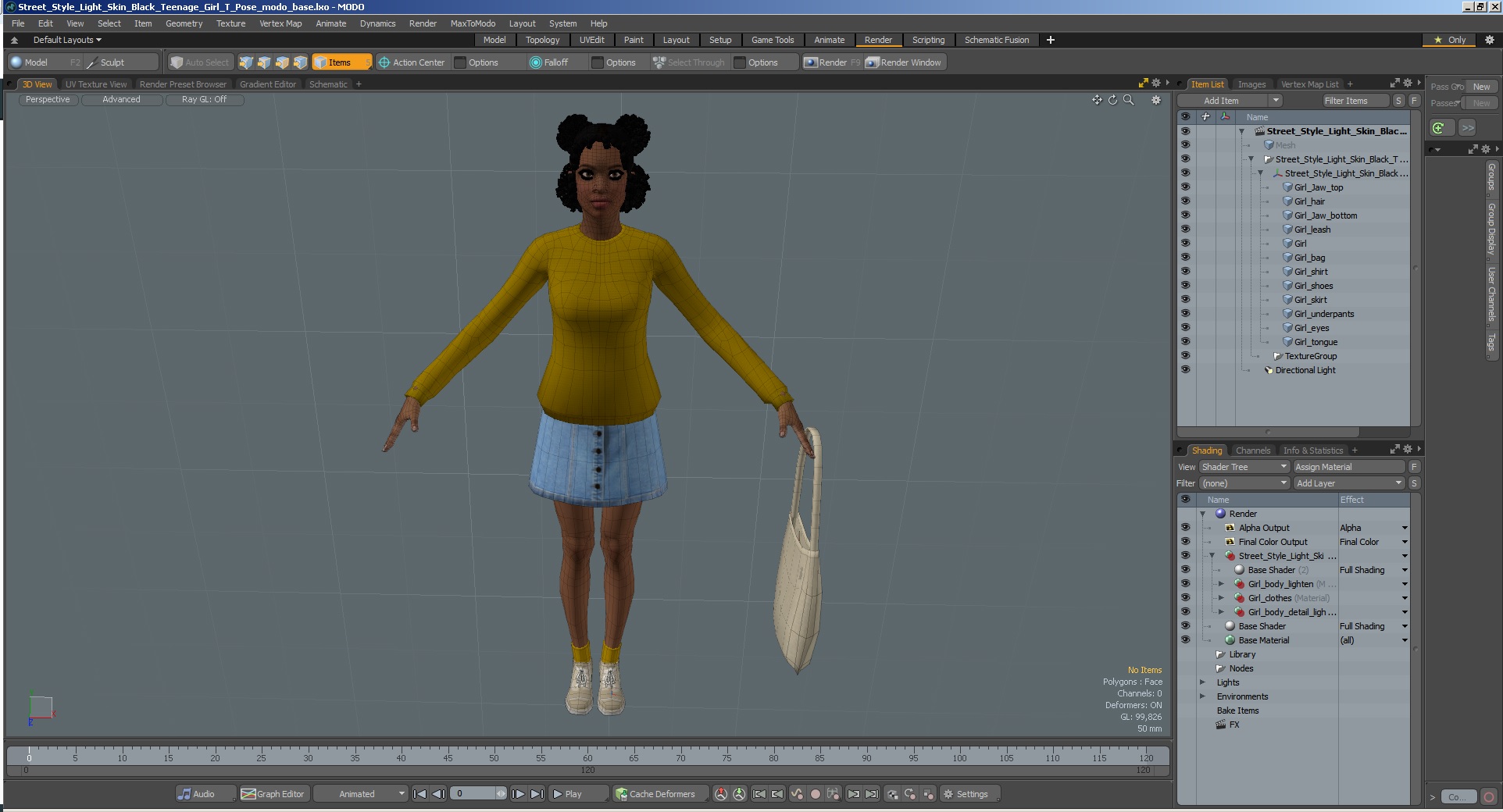Activate Polygons selection mode icon

coord(282,62)
